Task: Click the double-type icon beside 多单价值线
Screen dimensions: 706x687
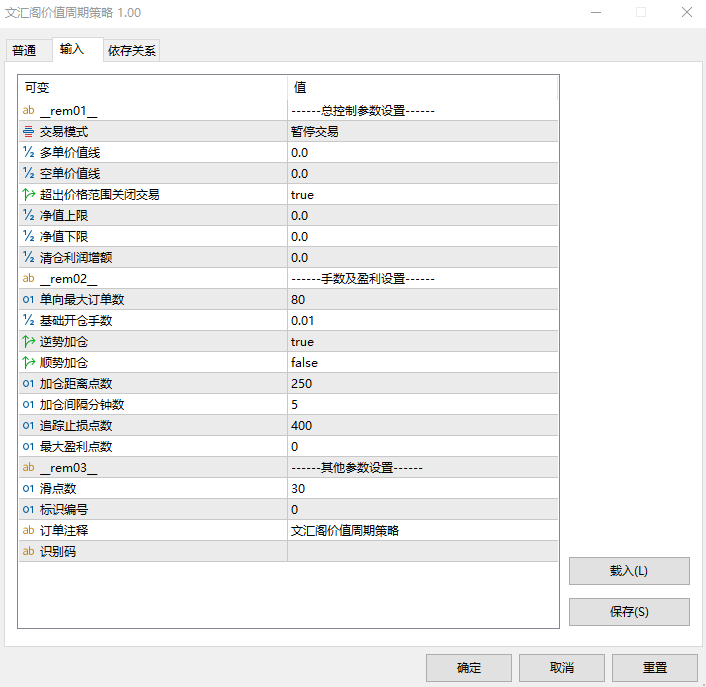Action: click(x=28, y=153)
